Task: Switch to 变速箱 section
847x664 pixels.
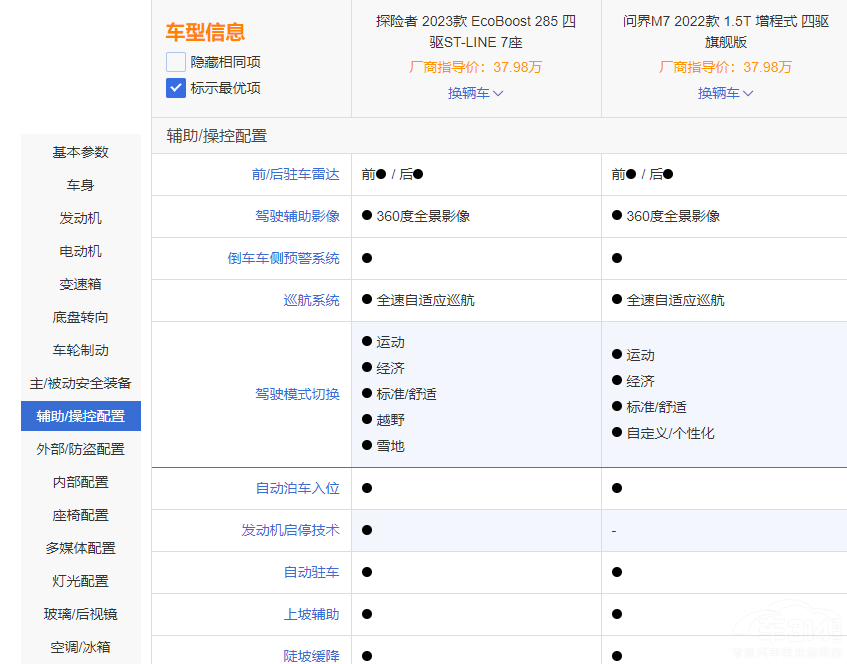Action: point(81,284)
